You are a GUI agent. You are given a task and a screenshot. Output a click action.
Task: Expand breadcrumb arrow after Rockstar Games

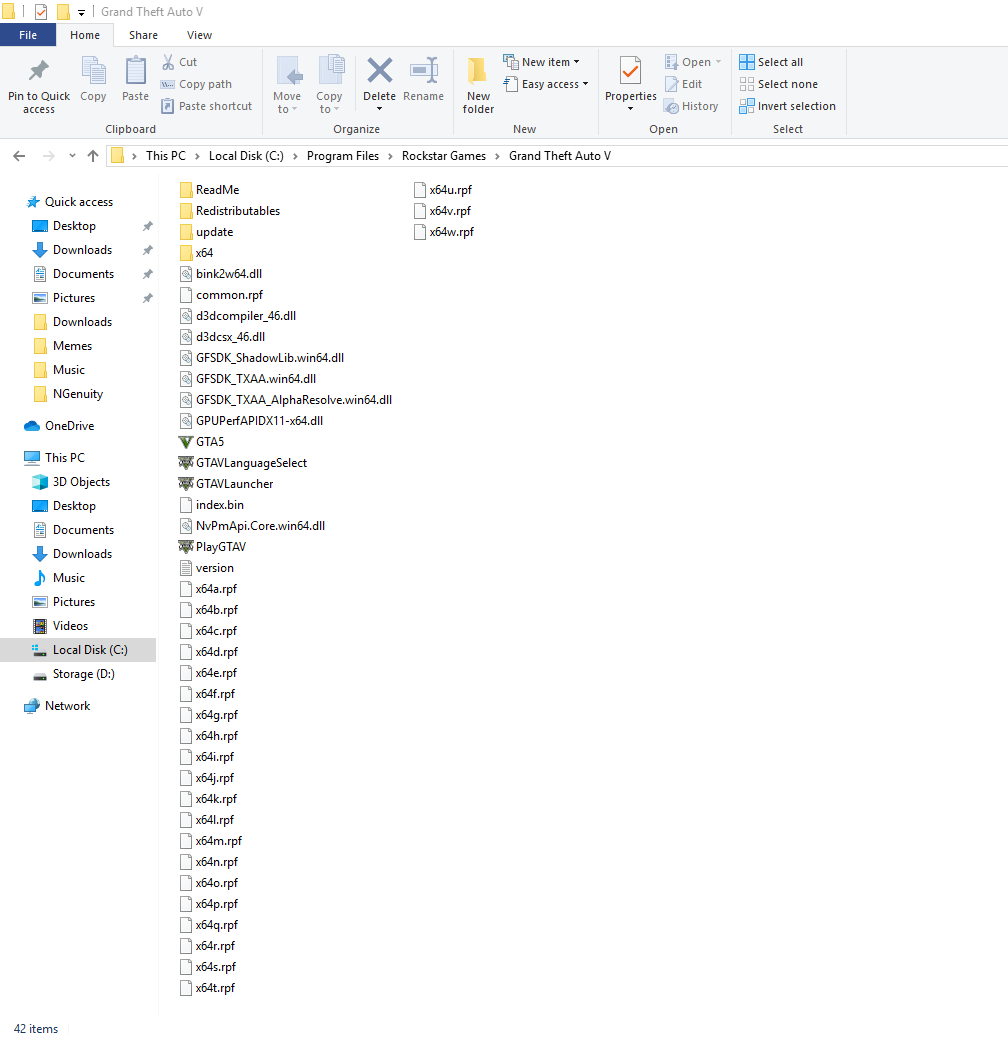497,156
